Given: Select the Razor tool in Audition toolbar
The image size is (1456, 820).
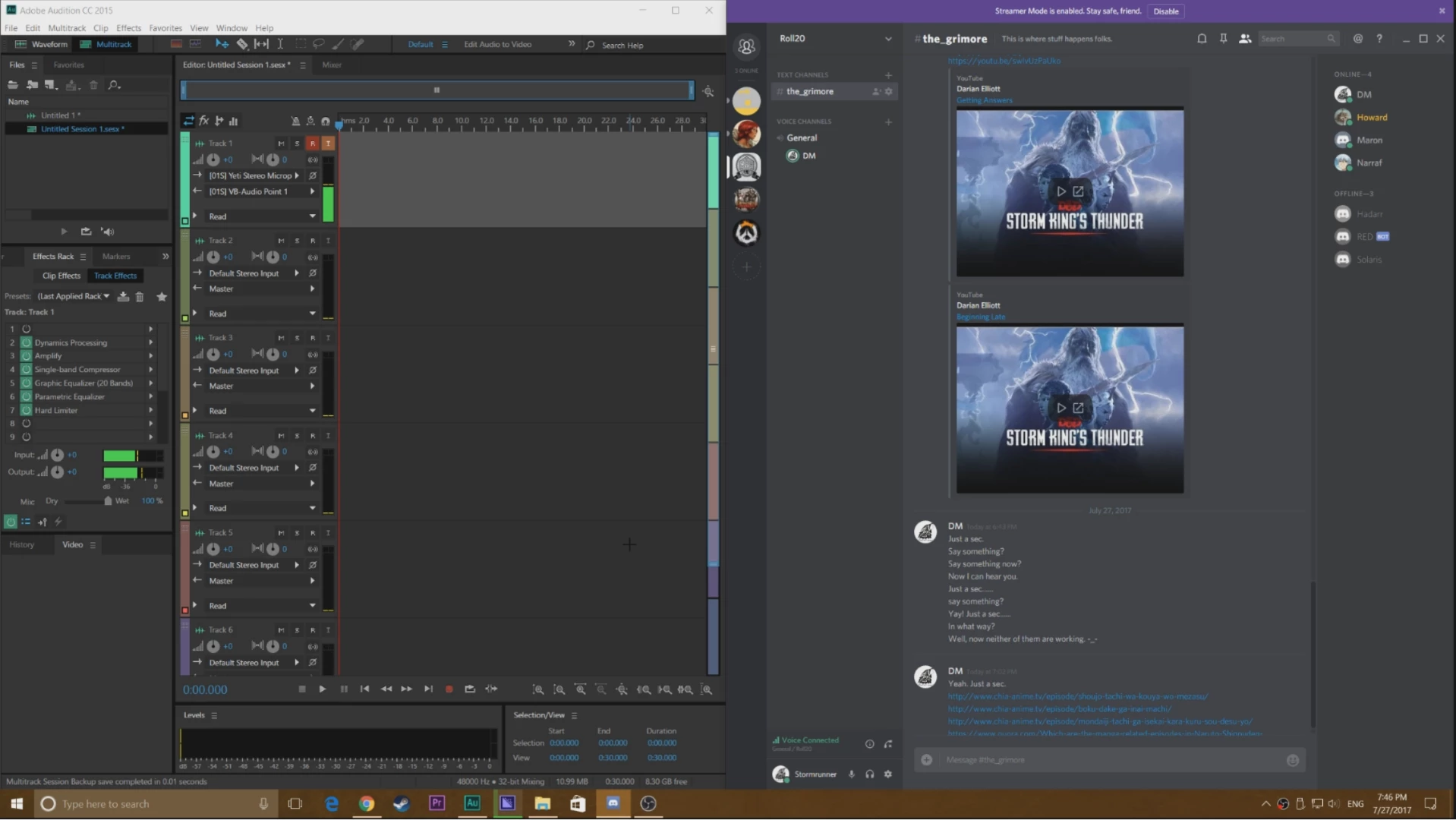Looking at the screenshot, I should 241,44.
